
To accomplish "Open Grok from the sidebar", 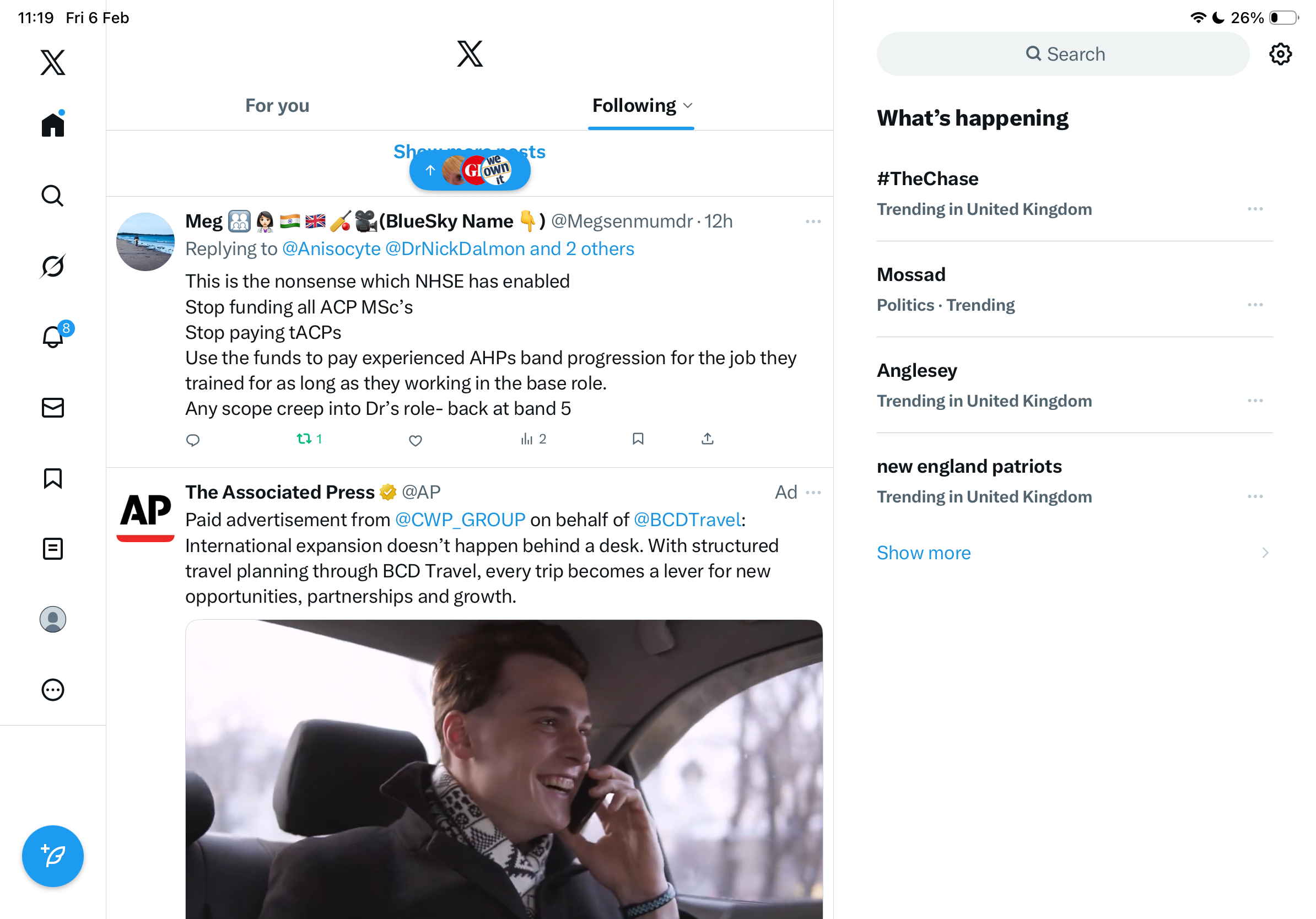I will pos(53,266).
